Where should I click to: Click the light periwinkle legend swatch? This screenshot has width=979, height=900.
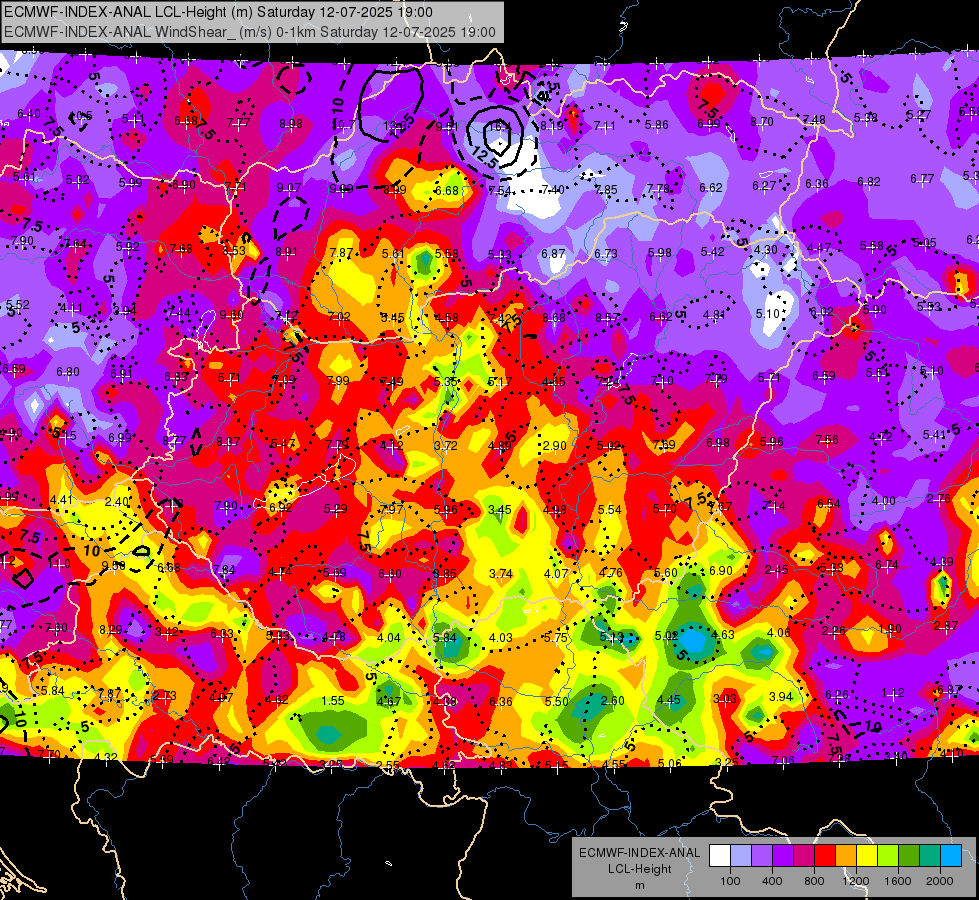pyautogui.click(x=740, y=856)
